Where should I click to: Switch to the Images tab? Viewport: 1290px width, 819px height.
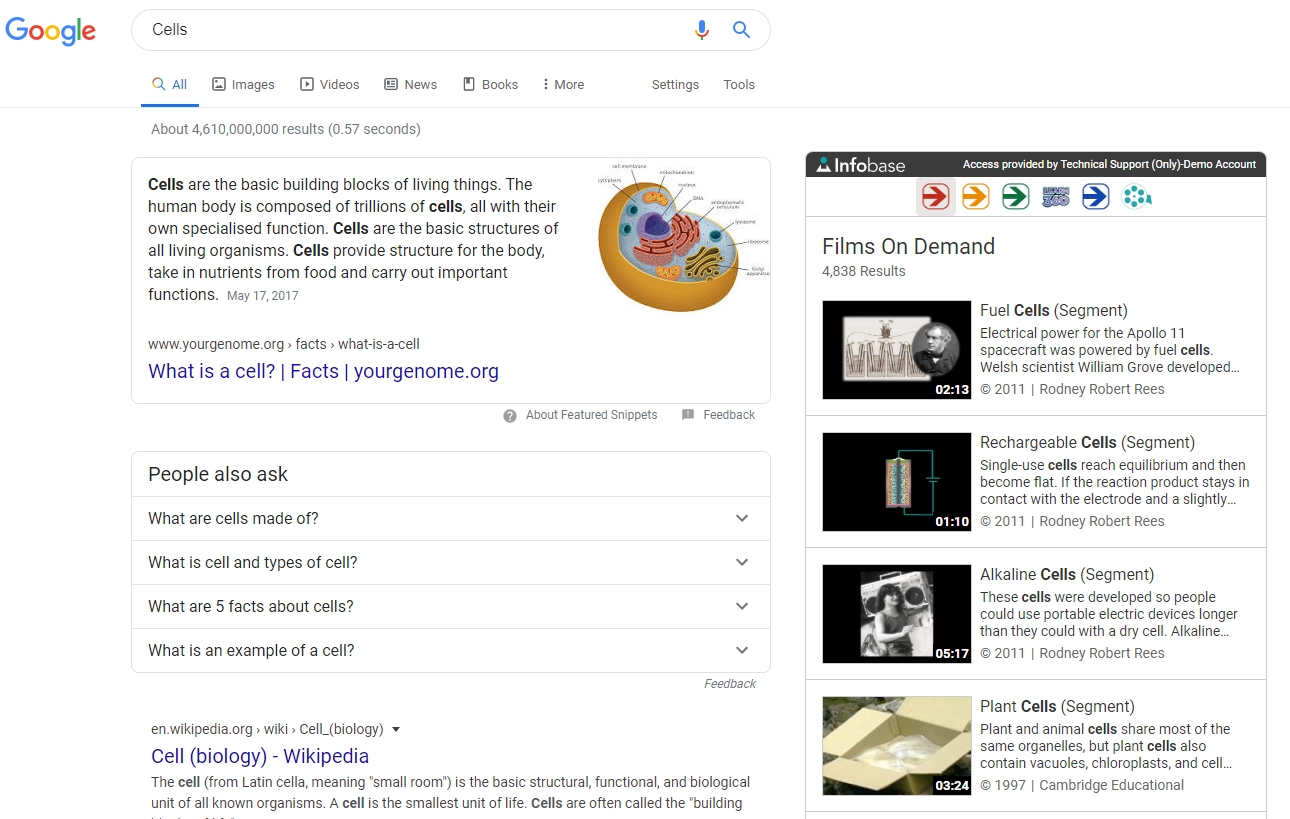point(243,85)
